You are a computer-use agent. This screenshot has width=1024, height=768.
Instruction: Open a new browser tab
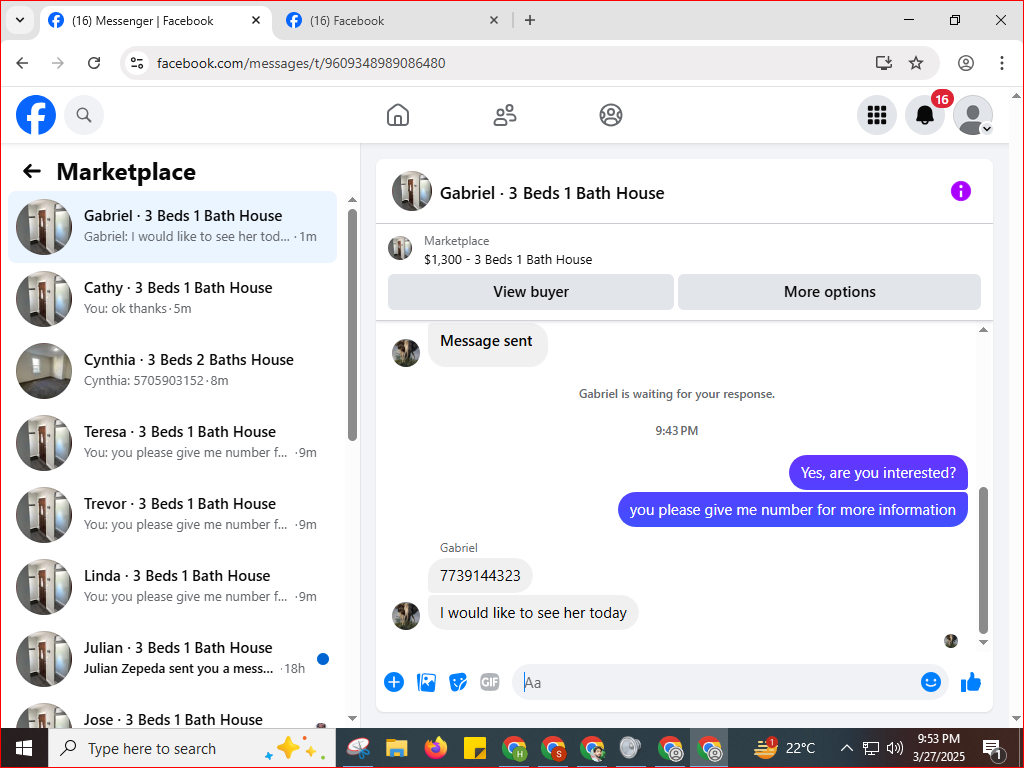point(530,20)
